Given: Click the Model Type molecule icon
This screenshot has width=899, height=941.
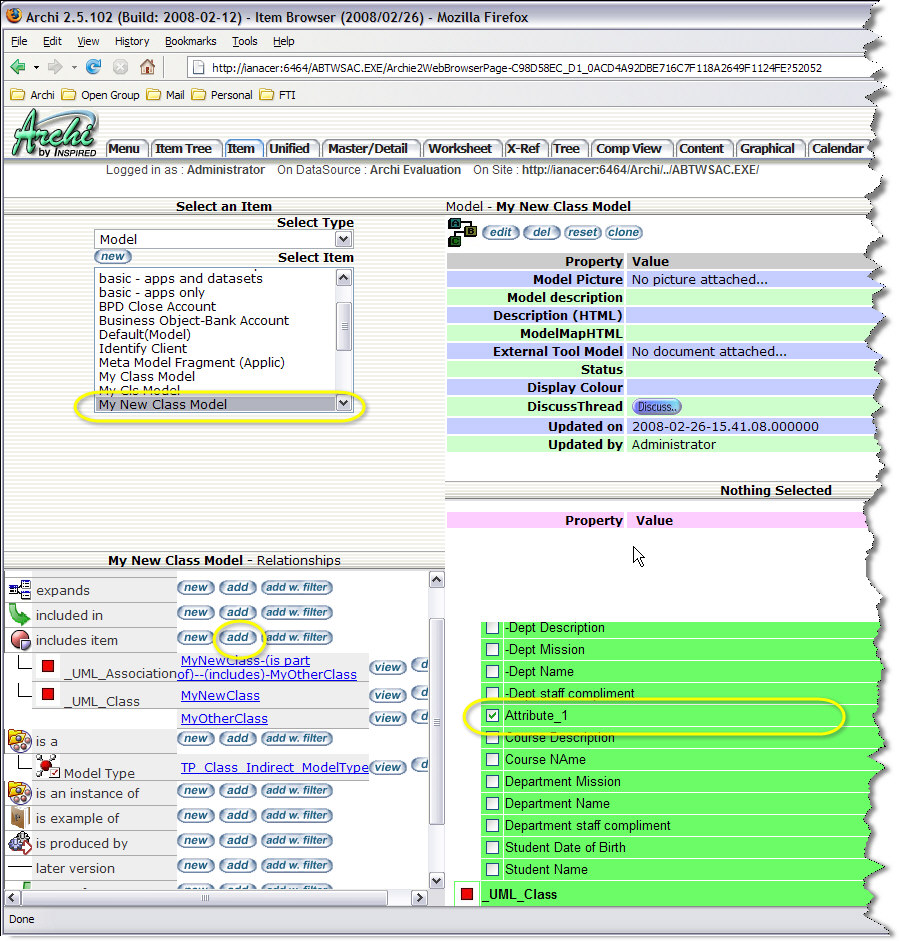Looking at the screenshot, I should [x=47, y=768].
